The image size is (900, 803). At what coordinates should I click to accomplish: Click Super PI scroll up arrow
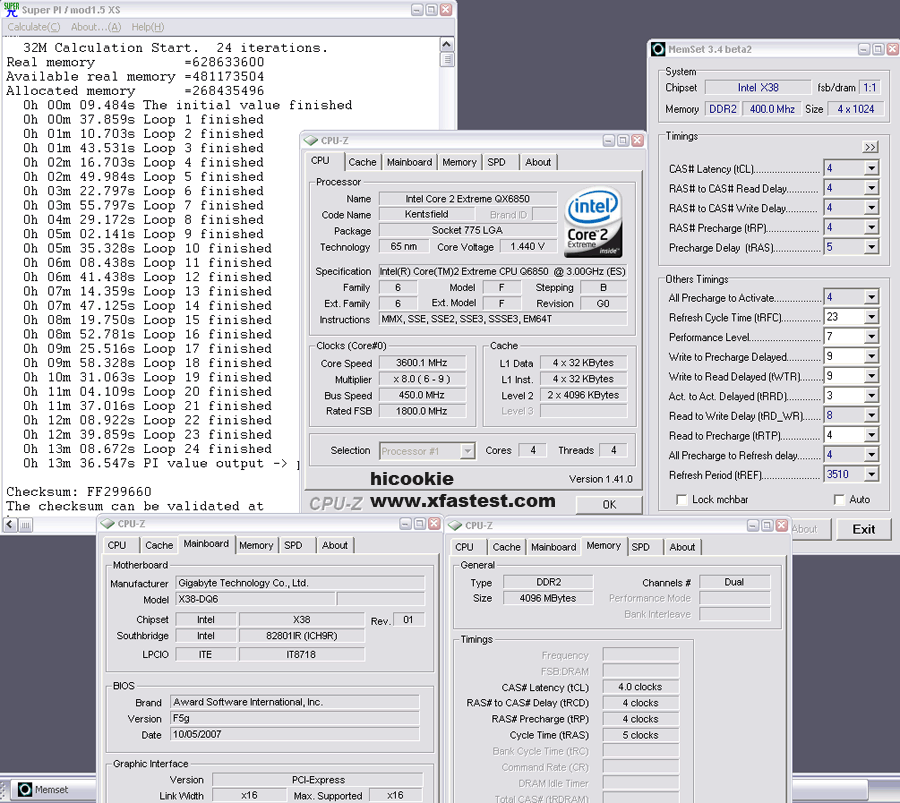tap(447, 44)
